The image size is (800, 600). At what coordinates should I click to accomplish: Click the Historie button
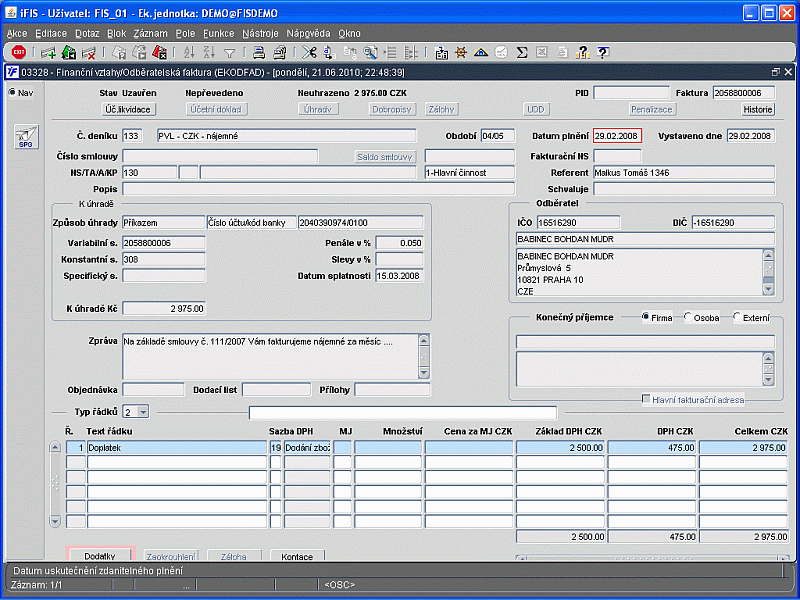point(757,109)
